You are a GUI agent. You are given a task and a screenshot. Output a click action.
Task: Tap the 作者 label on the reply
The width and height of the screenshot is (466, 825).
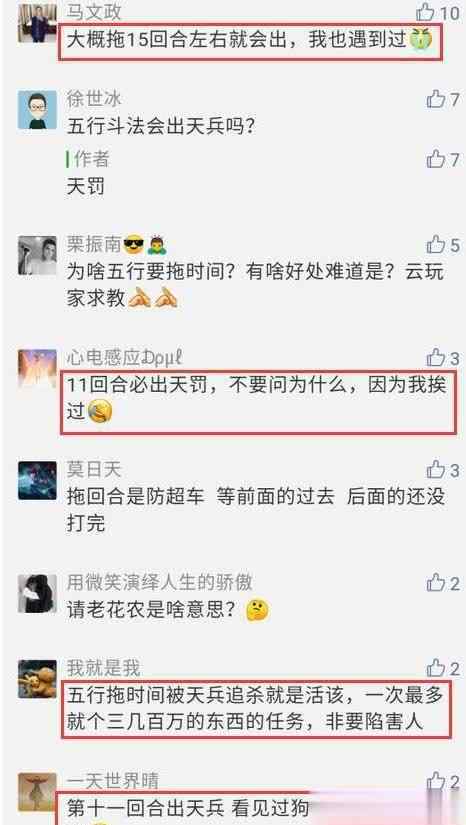pyautogui.click(x=88, y=159)
